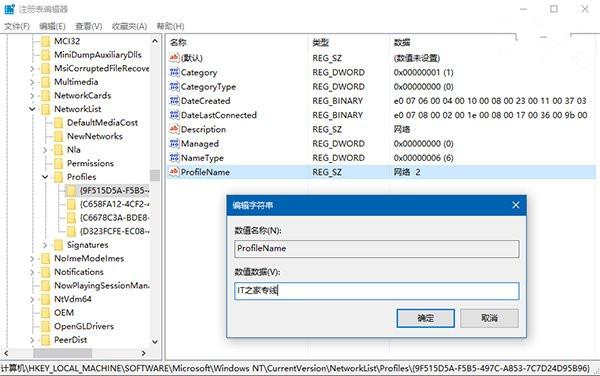Screen dimensions: 600x376
Task: Click the binary icon beside DateCreated
Action: 174,101
